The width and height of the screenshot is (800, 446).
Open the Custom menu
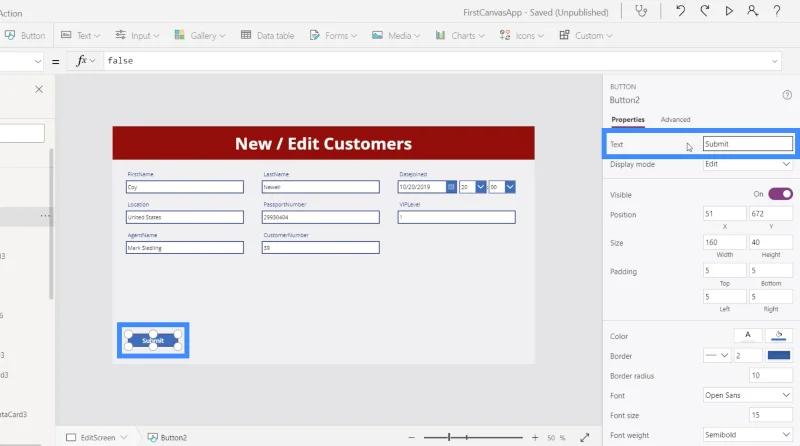coord(586,35)
